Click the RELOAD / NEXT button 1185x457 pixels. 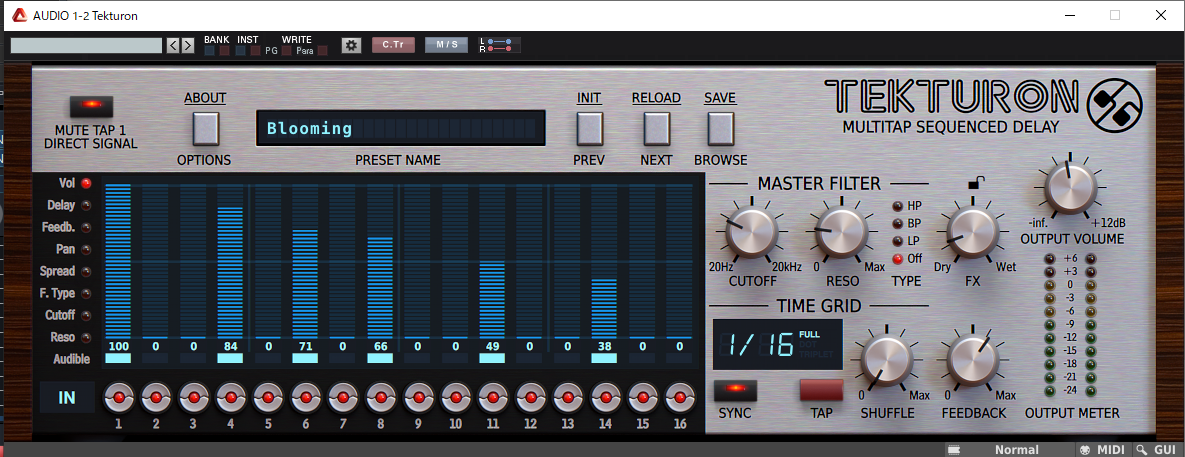656,128
